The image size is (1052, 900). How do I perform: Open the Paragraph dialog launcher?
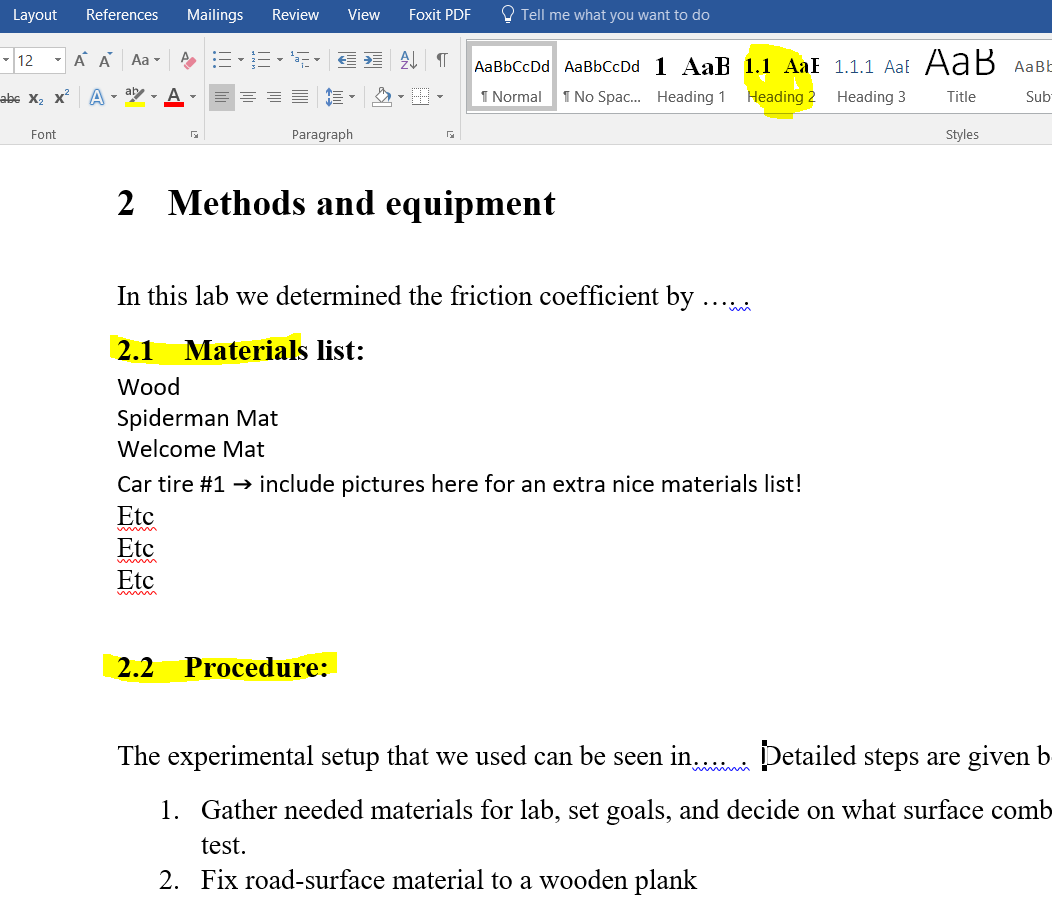tap(450, 135)
